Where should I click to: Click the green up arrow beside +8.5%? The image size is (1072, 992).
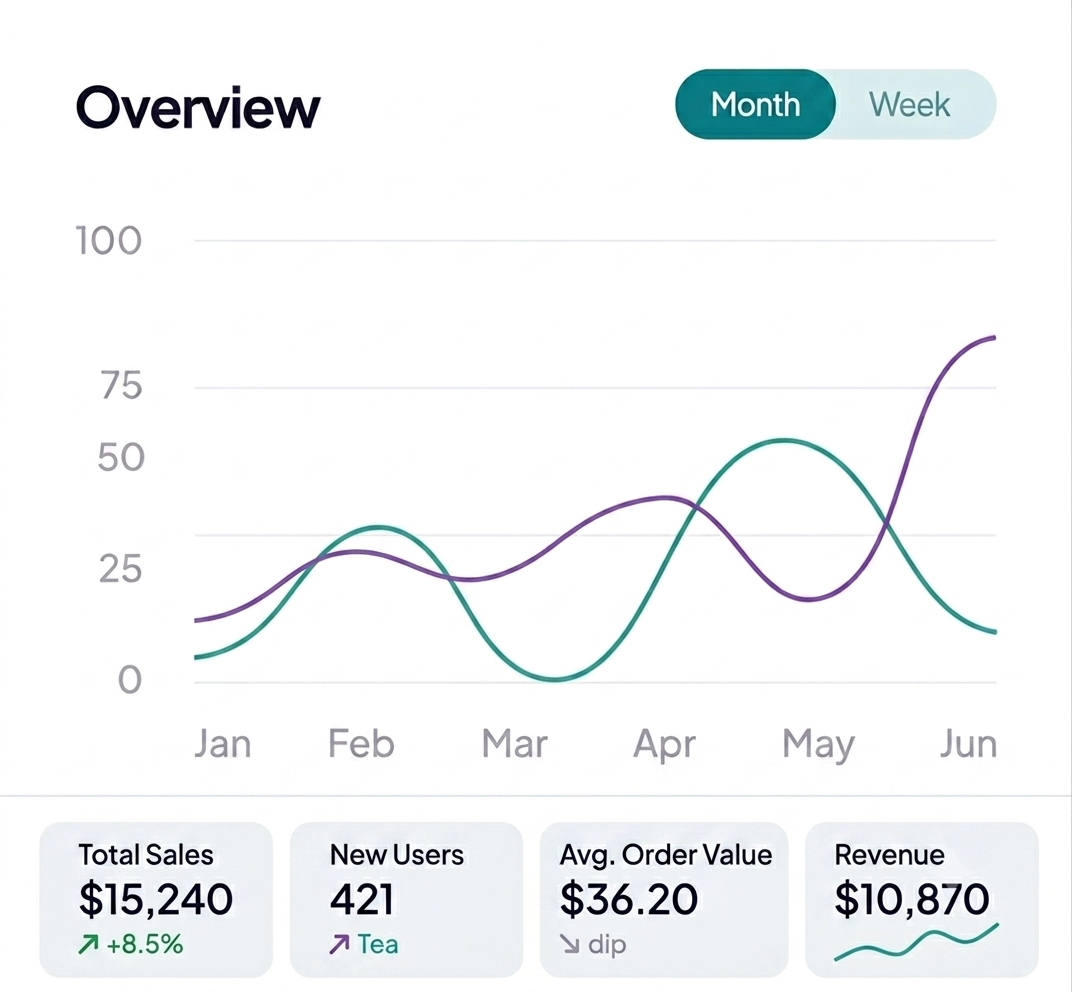[88, 945]
